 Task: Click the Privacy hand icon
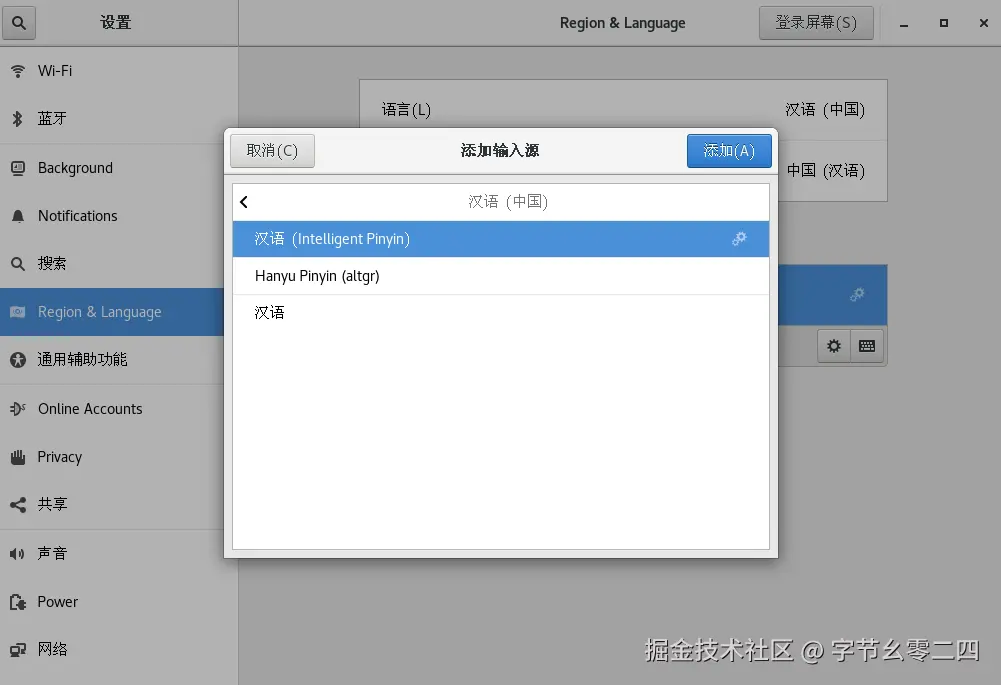pos(18,457)
